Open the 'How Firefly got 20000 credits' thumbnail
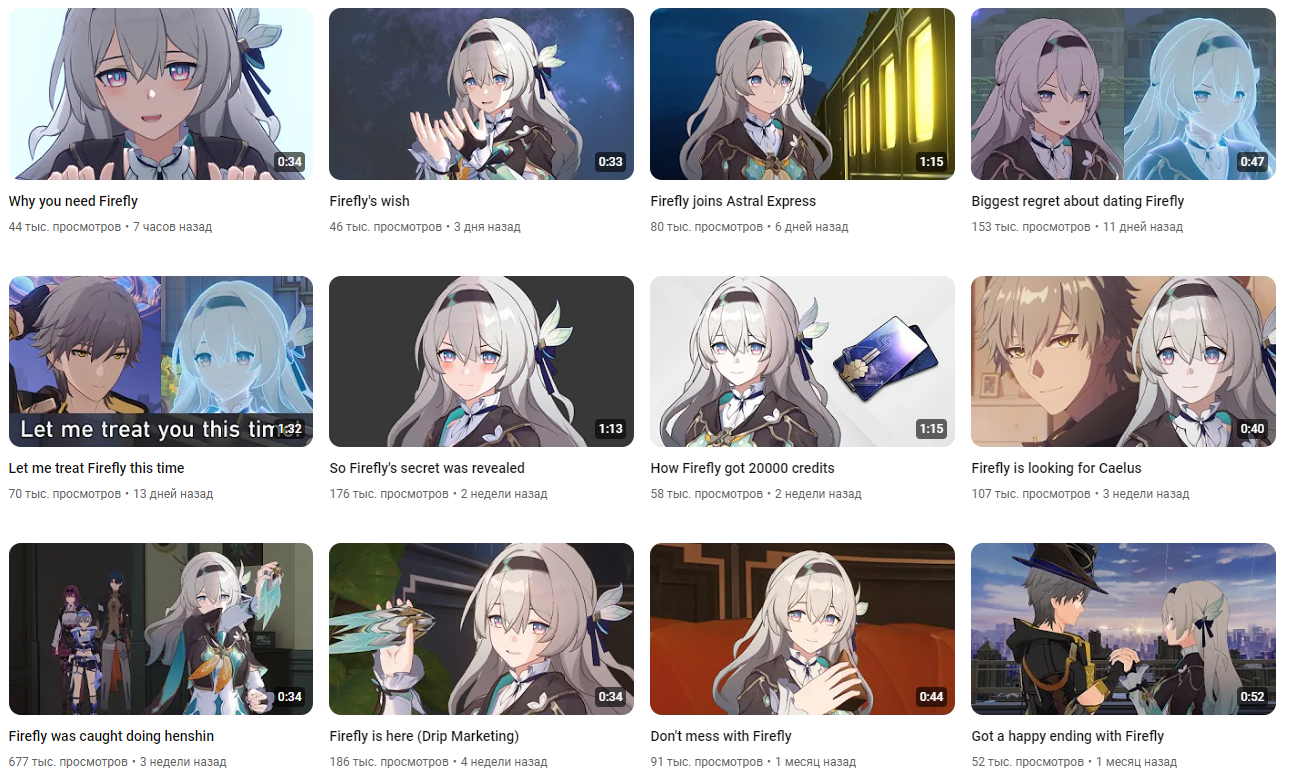Image resolution: width=1289 pixels, height=776 pixels. [x=802, y=361]
